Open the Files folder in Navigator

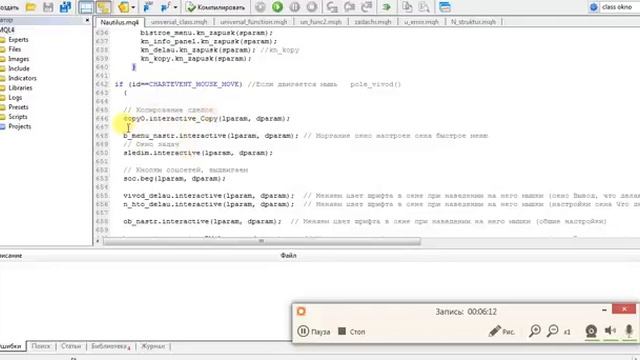pyautogui.click(x=15, y=49)
